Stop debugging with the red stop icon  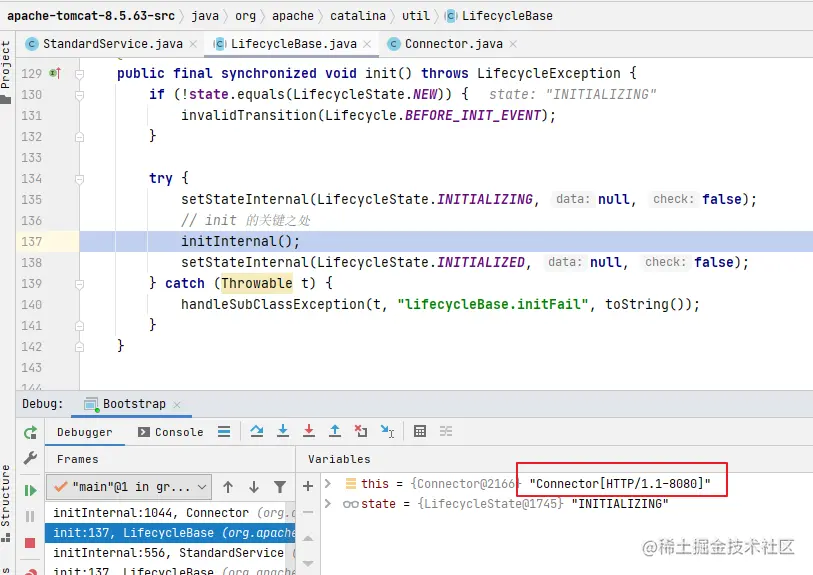click(30, 543)
